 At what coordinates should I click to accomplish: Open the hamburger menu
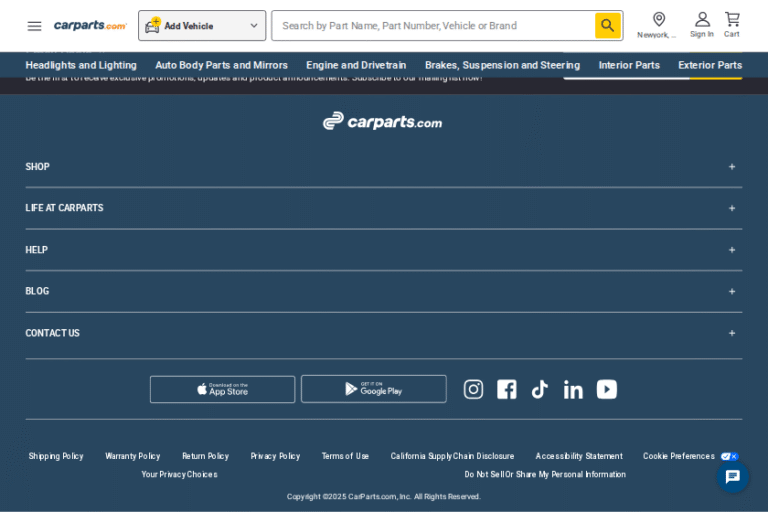[x=34, y=26]
